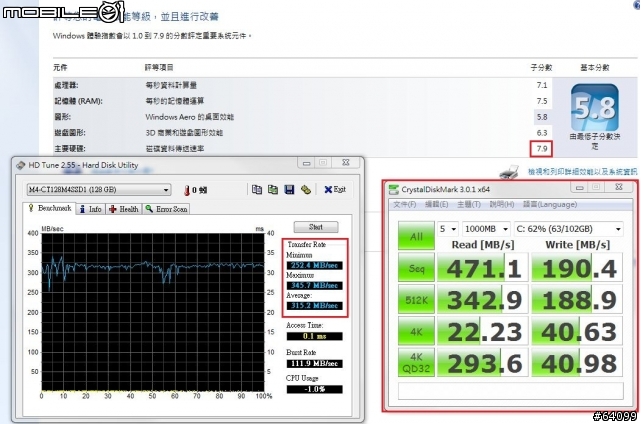Click the Exit button in HD Tune
This screenshot has width=641, height=424.
click(x=335, y=189)
